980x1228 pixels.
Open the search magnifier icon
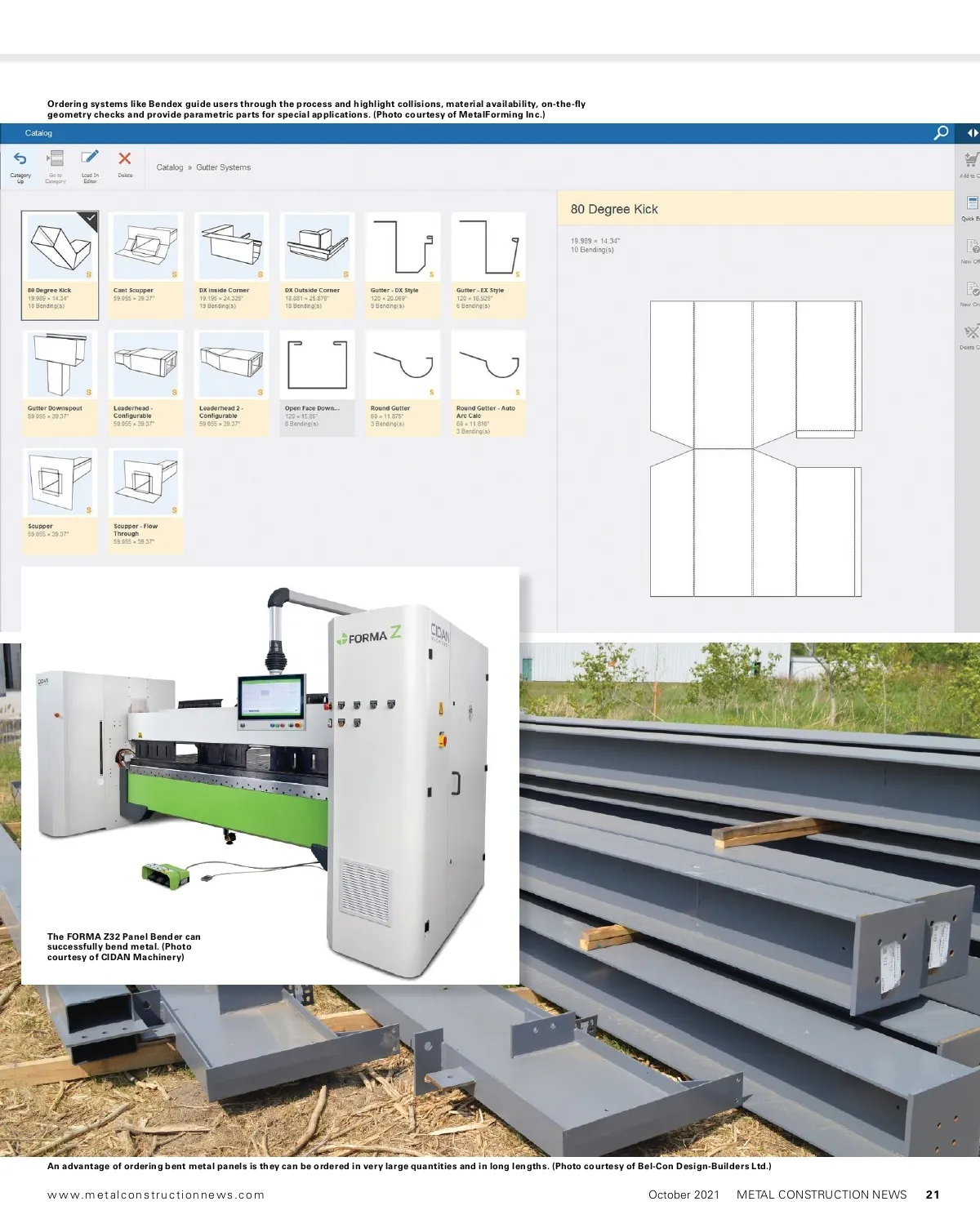click(942, 133)
